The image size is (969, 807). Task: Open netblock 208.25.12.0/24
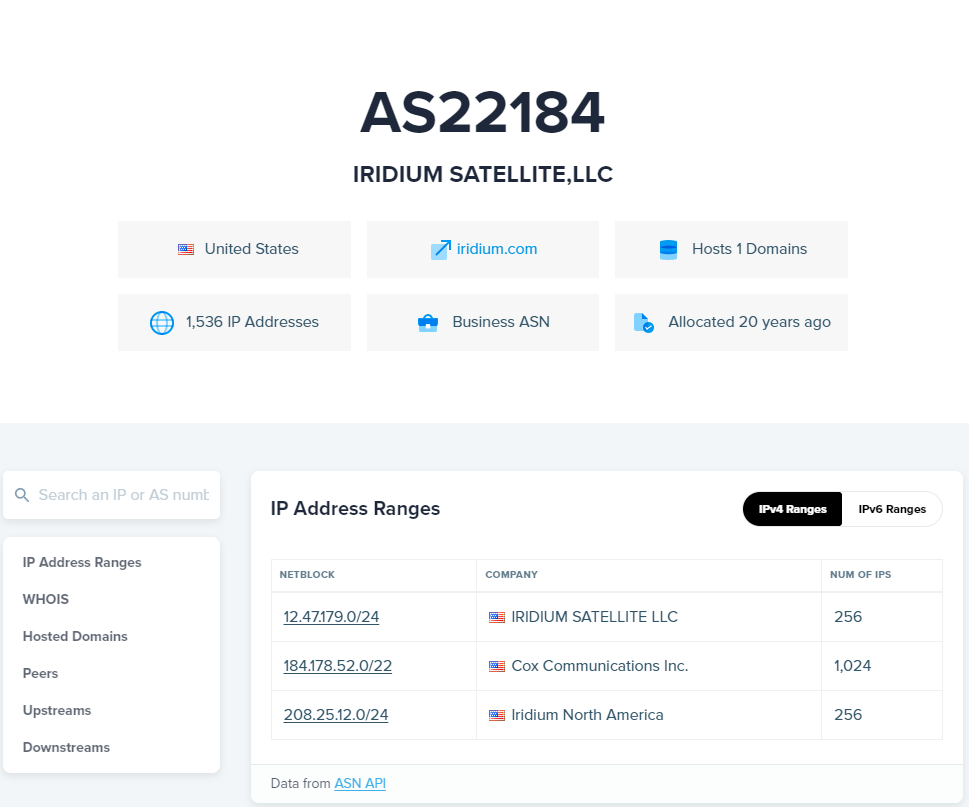tap(336, 715)
